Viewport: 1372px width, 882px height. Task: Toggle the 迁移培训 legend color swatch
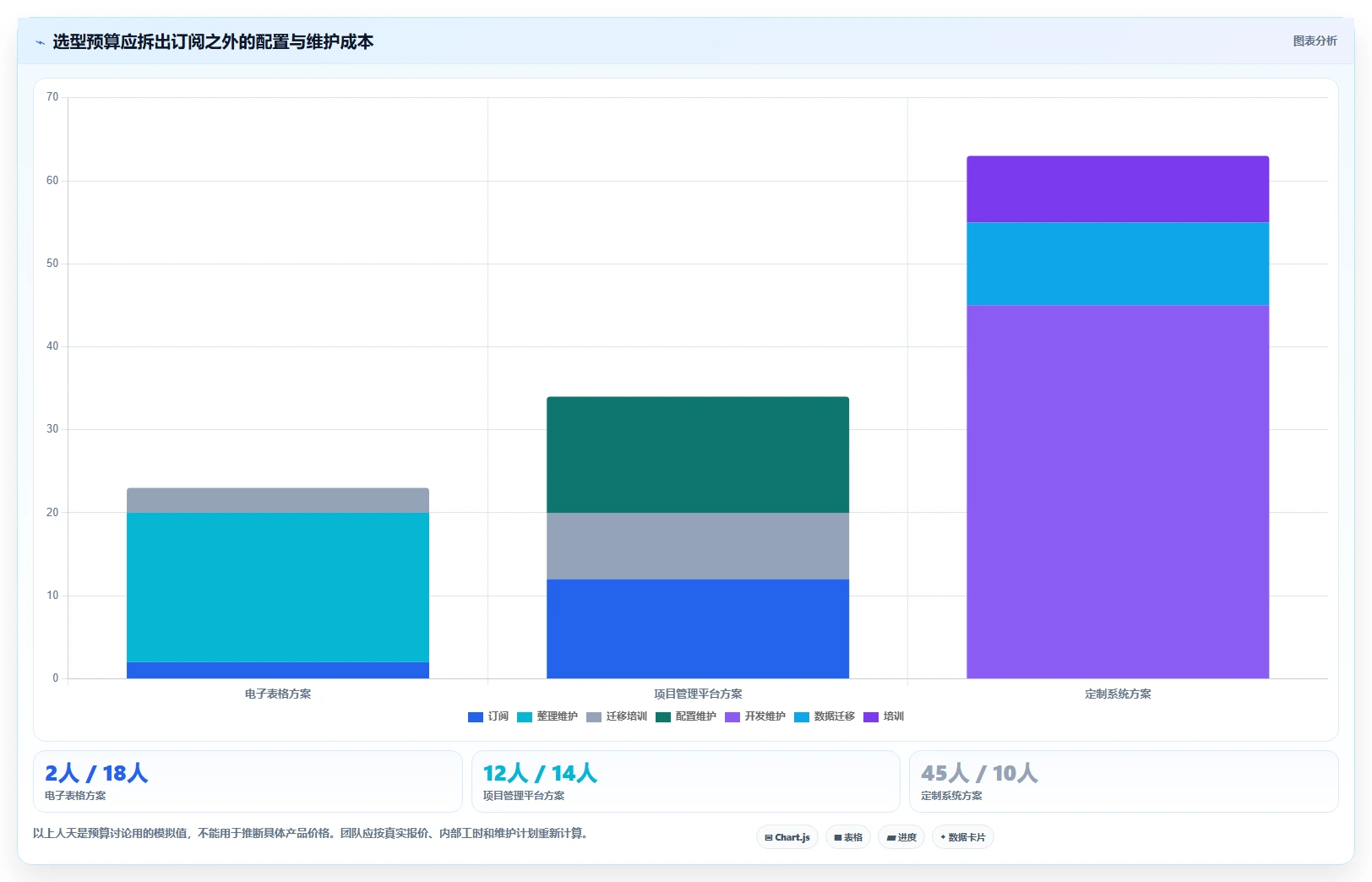(593, 716)
